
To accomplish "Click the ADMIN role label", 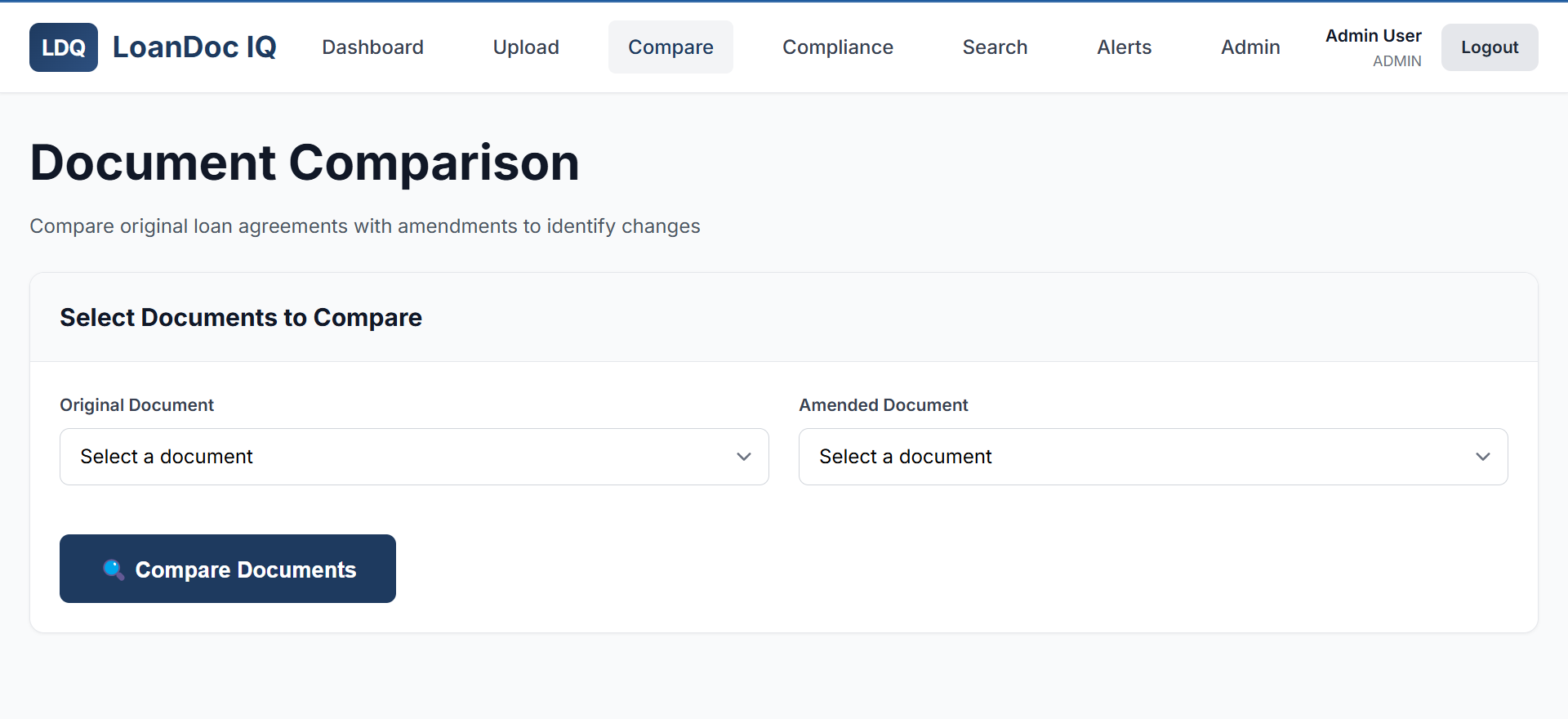I will coord(1396,61).
